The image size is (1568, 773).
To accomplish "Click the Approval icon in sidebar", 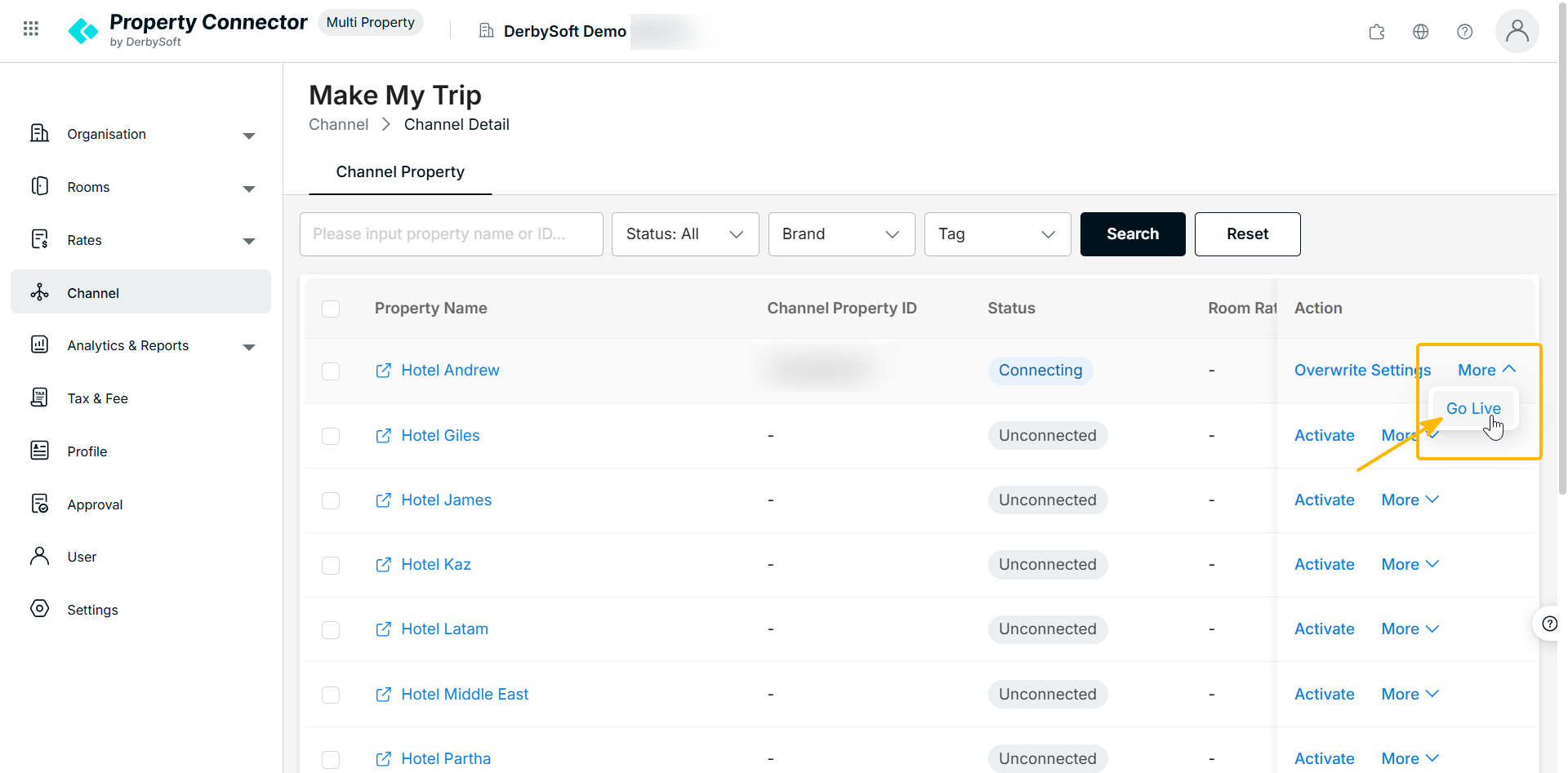I will point(39,504).
